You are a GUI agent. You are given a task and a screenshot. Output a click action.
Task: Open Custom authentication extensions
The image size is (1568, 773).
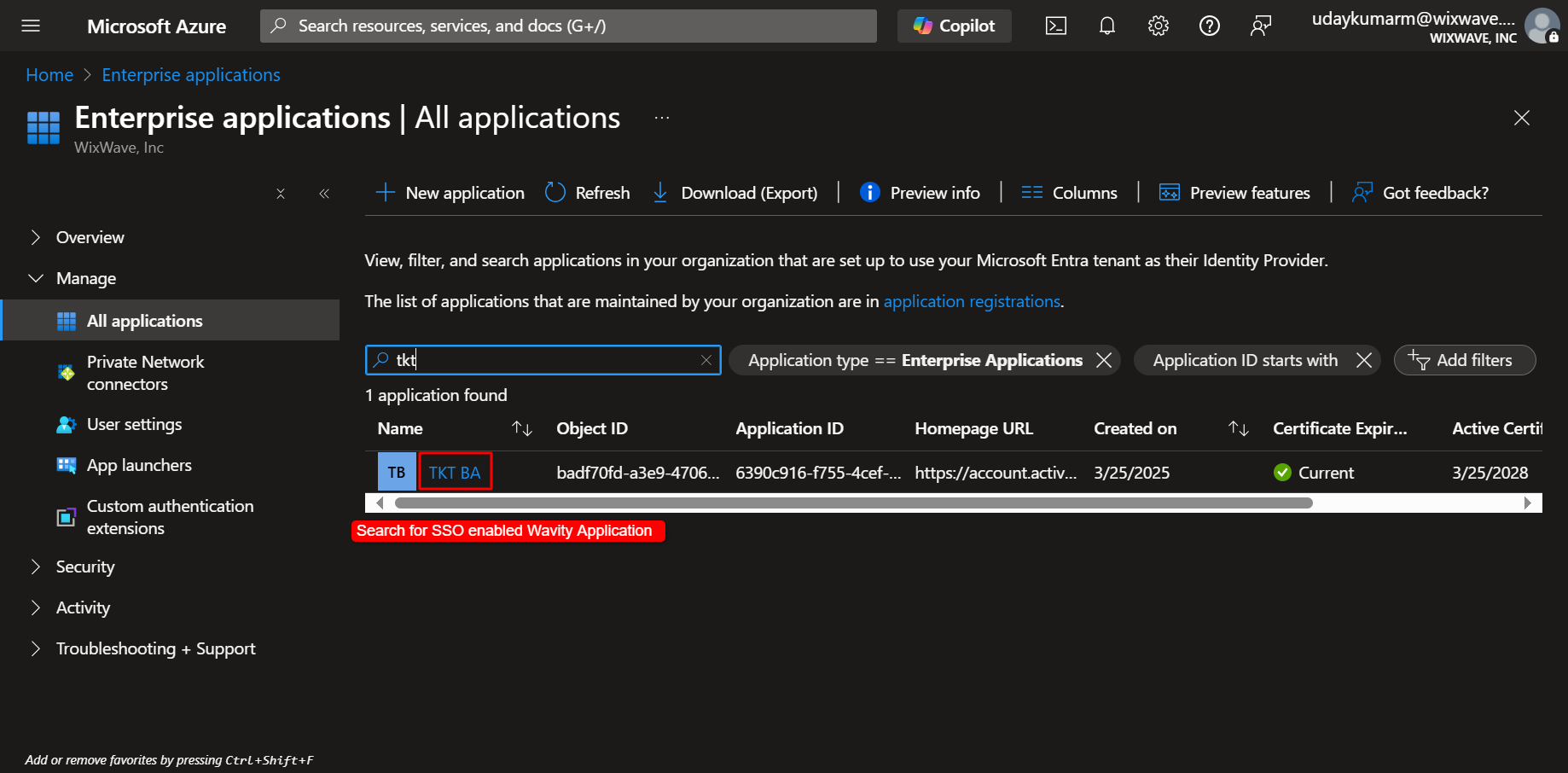pos(170,517)
